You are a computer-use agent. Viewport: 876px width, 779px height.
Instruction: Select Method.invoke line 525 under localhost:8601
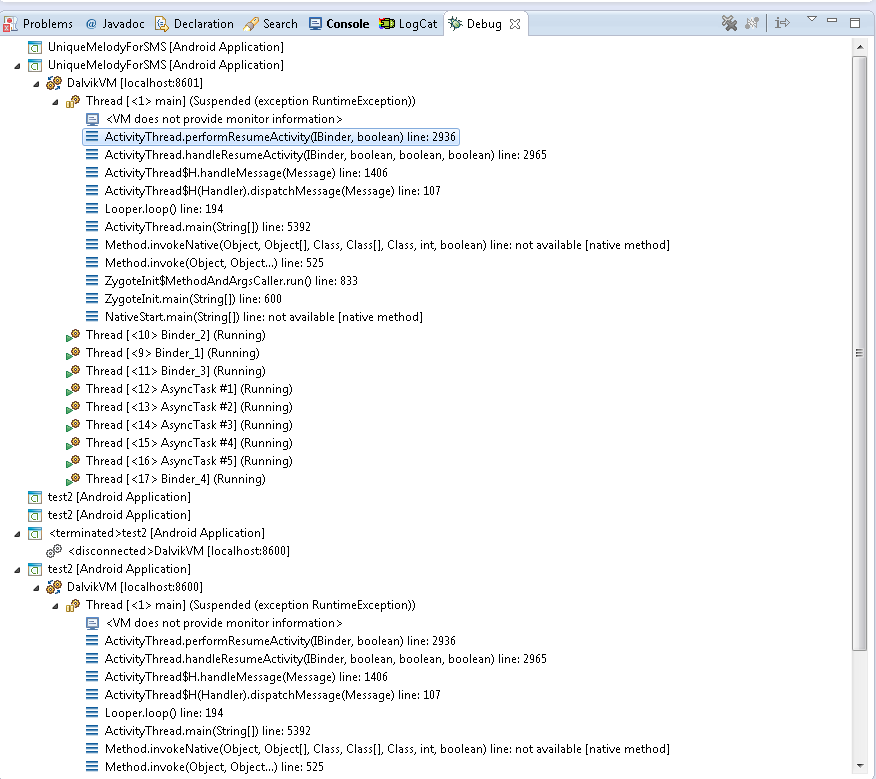pyautogui.click(x=214, y=263)
